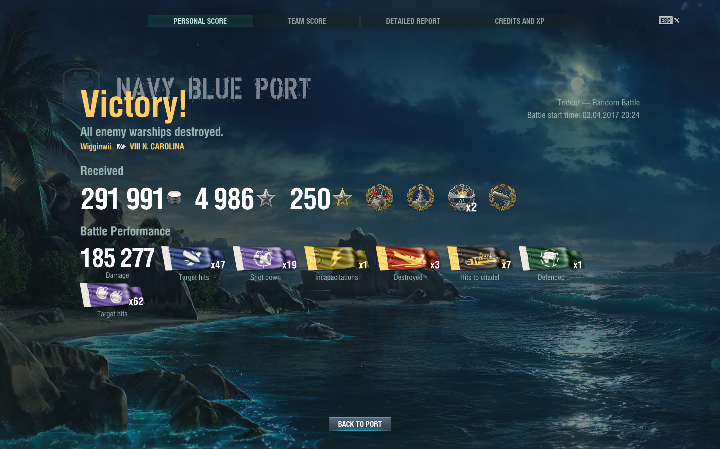Click the gold free XP star
Viewport: 720px width, 449px height.
click(342, 198)
